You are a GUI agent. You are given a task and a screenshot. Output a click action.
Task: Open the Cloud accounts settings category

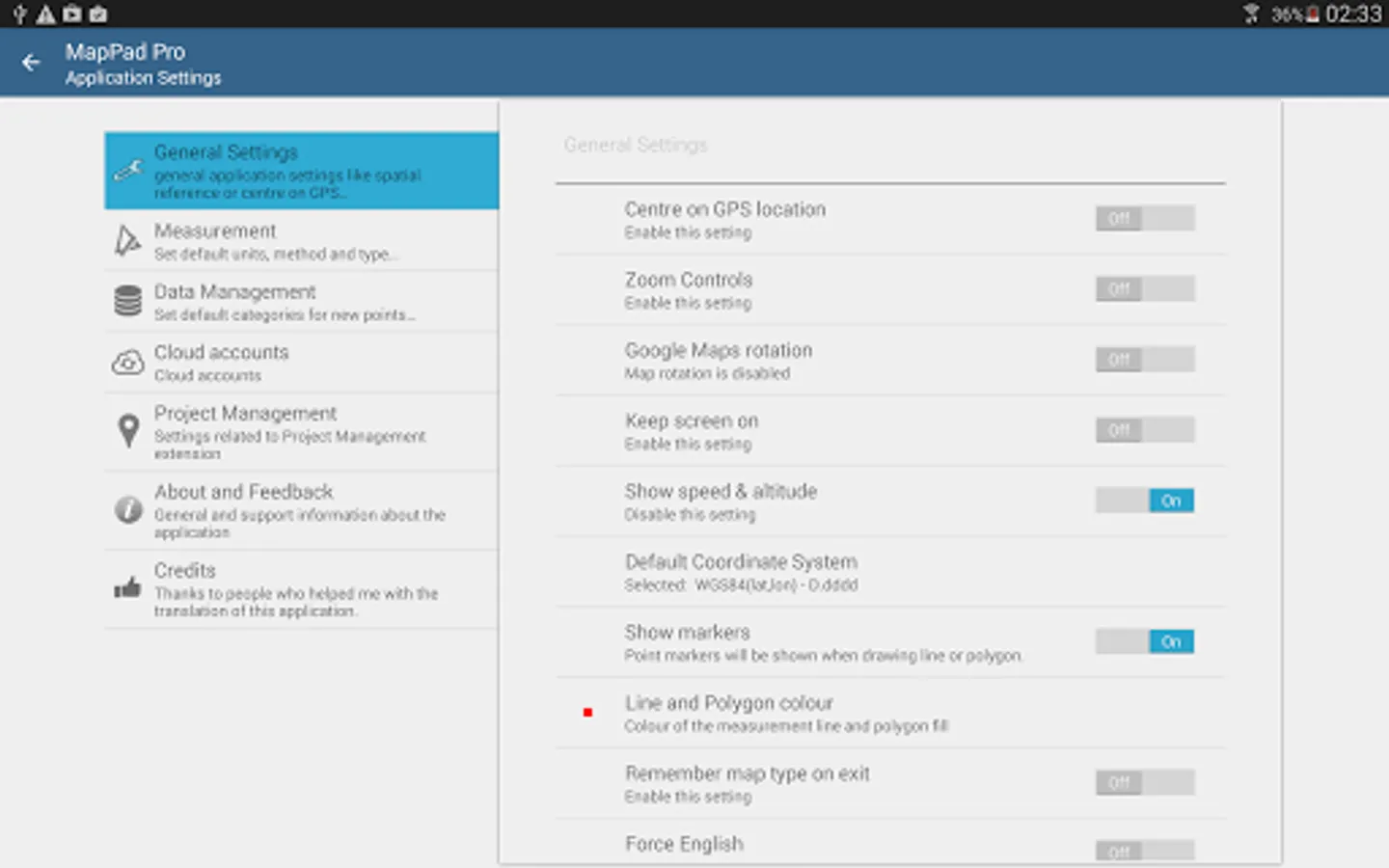click(302, 363)
